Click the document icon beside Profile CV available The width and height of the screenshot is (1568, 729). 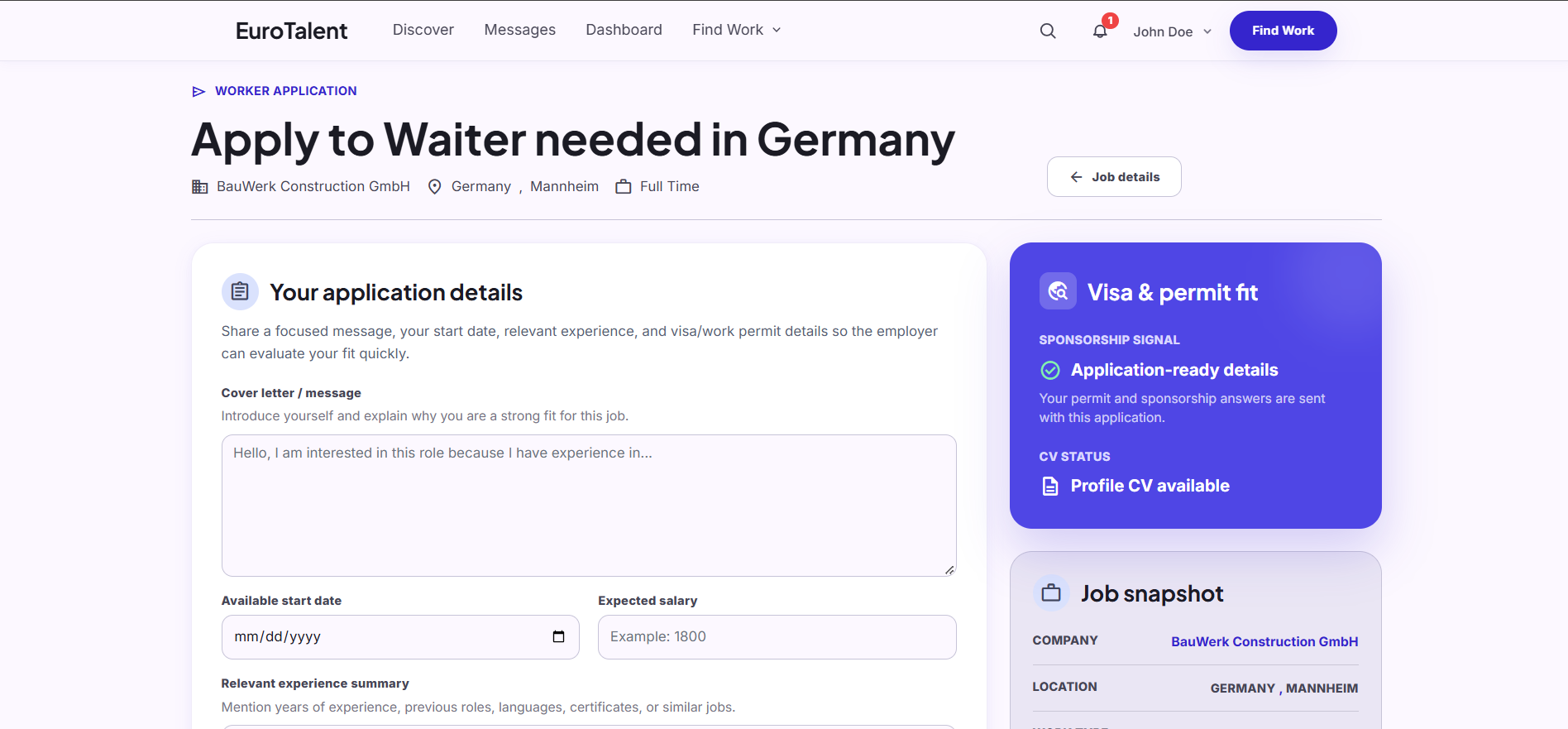[1050, 486]
